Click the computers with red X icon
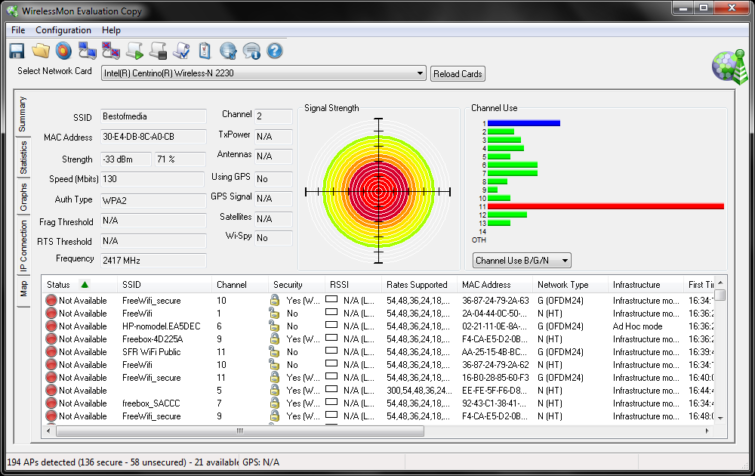The height and width of the screenshot is (476, 755). [111, 51]
